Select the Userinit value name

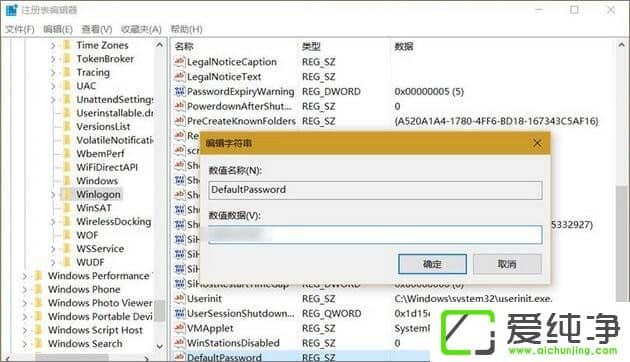point(204,299)
